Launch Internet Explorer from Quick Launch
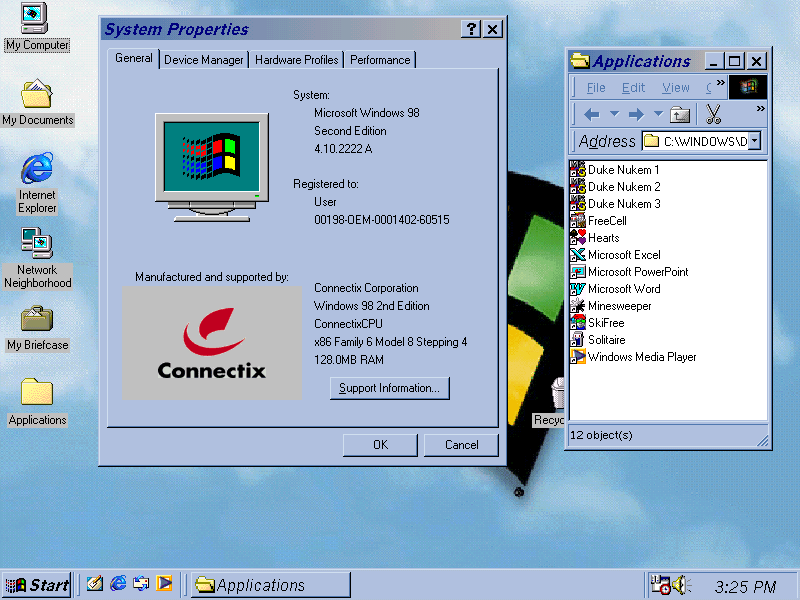This screenshot has height=600, width=800. point(118,583)
